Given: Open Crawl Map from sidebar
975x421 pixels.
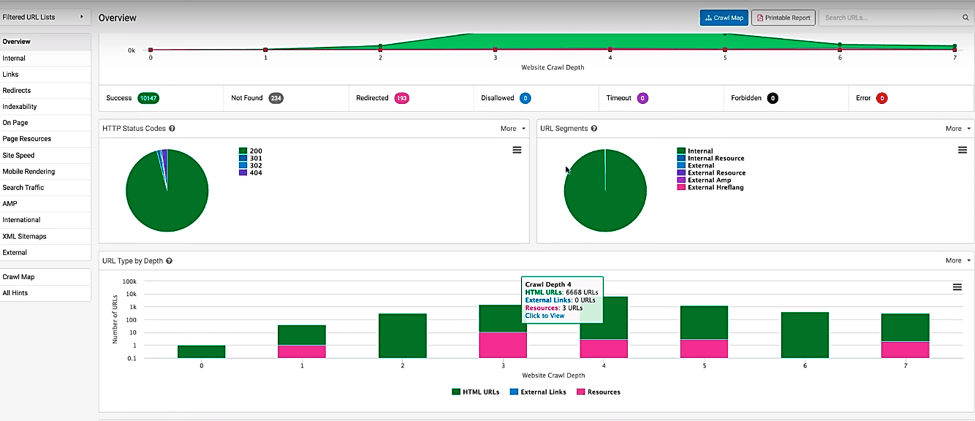Looking at the screenshot, I should coord(46,277).
